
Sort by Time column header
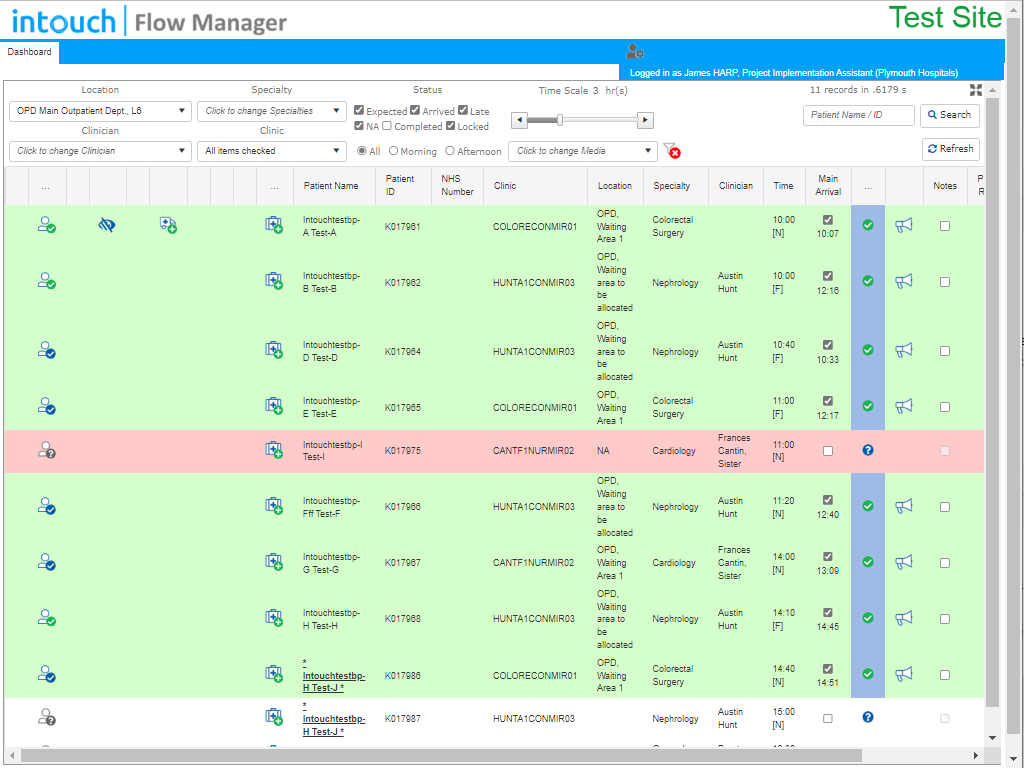pyautogui.click(x=783, y=185)
